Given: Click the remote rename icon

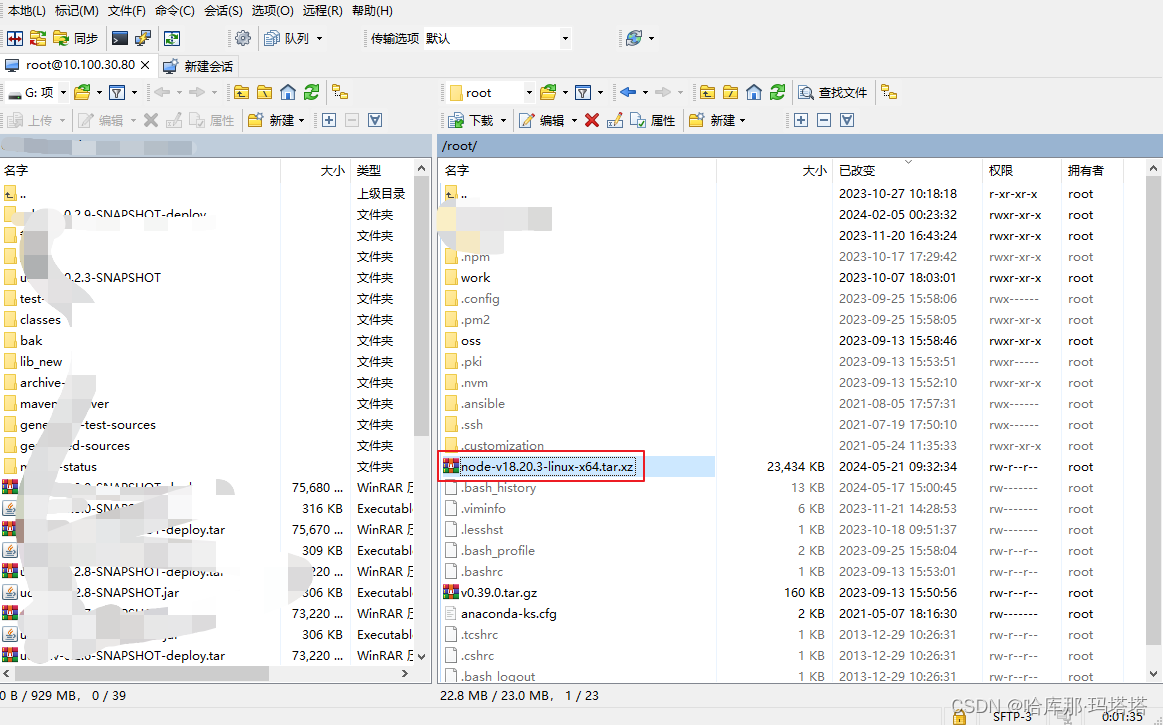Looking at the screenshot, I should [x=615, y=120].
